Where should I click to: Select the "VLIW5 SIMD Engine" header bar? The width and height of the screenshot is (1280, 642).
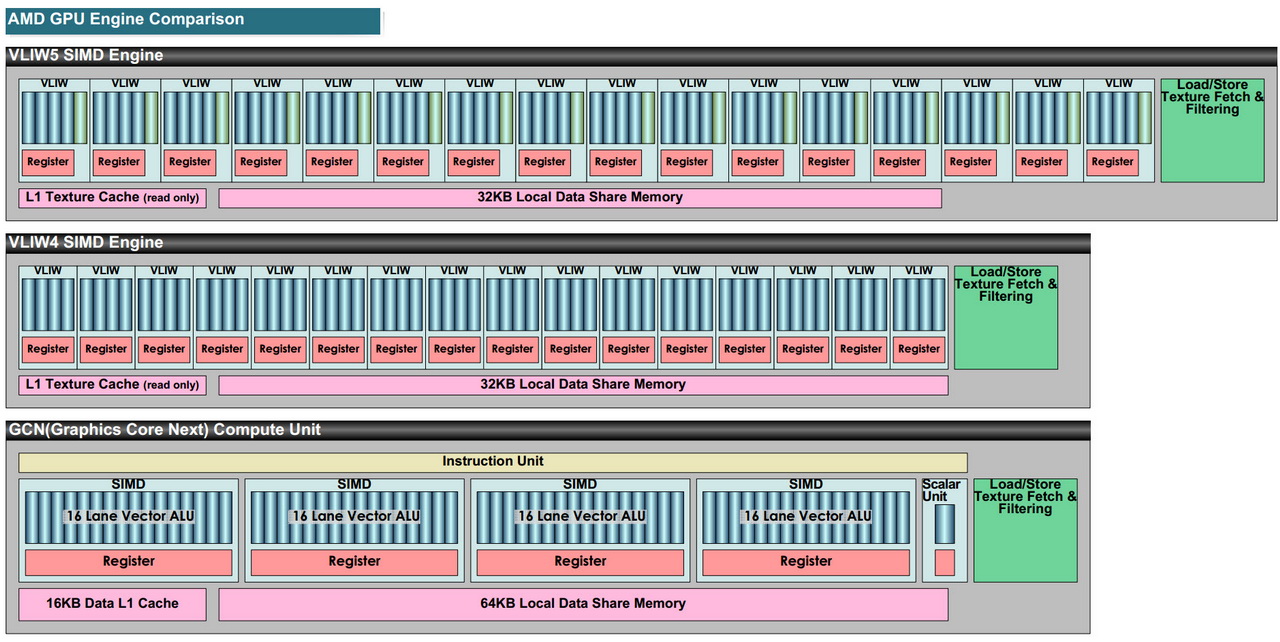641,56
